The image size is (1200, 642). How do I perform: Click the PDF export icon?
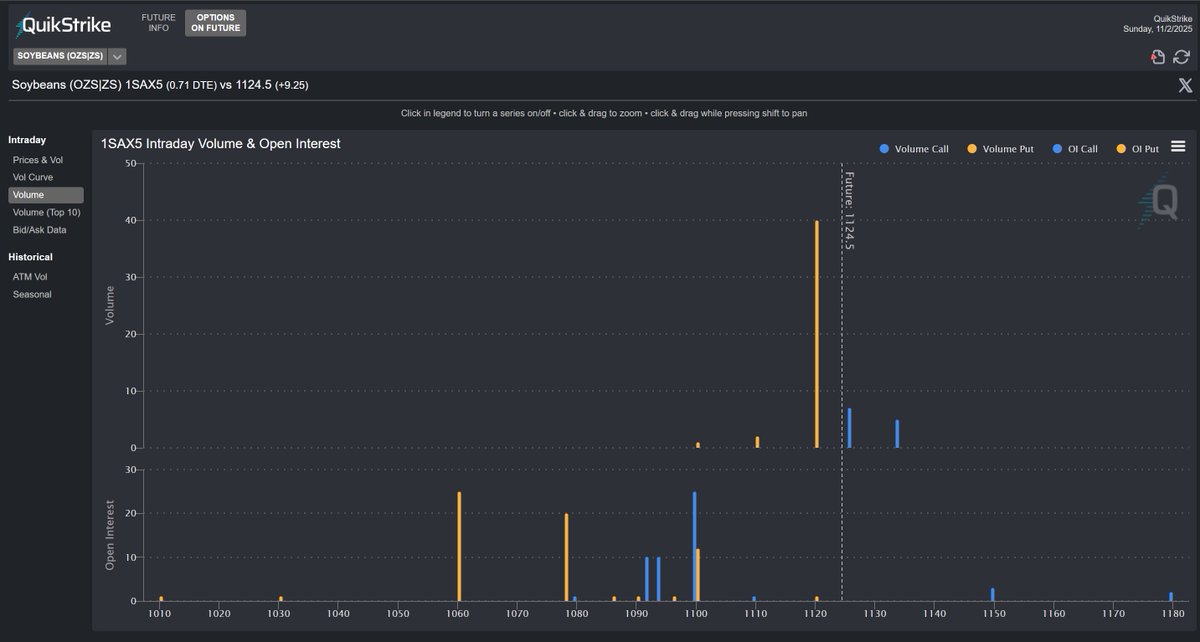tap(1158, 57)
